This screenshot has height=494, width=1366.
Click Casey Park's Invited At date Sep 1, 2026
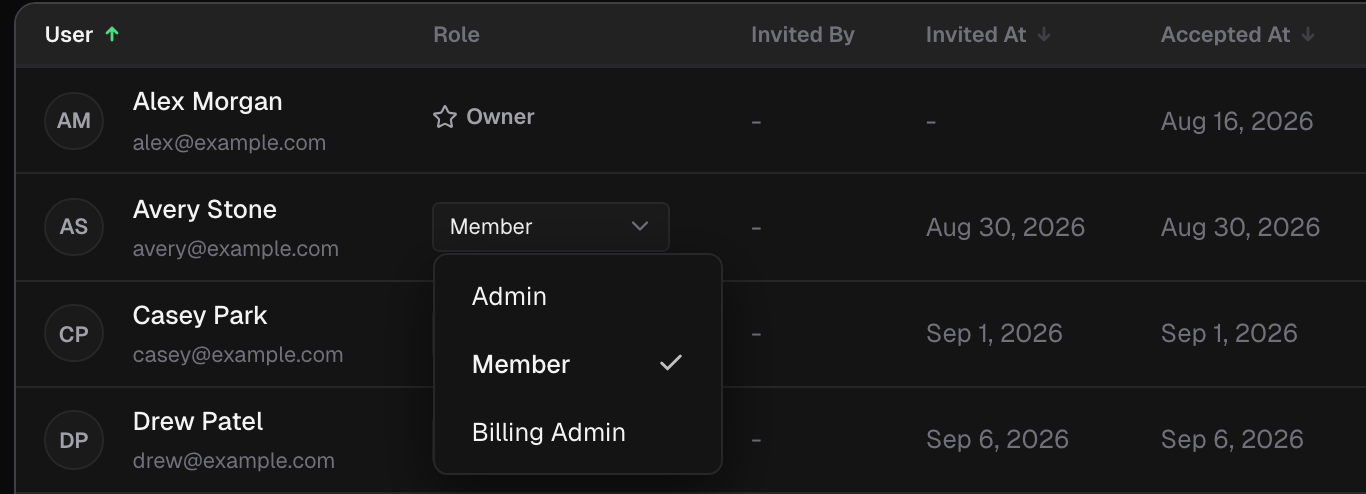[x=994, y=334]
